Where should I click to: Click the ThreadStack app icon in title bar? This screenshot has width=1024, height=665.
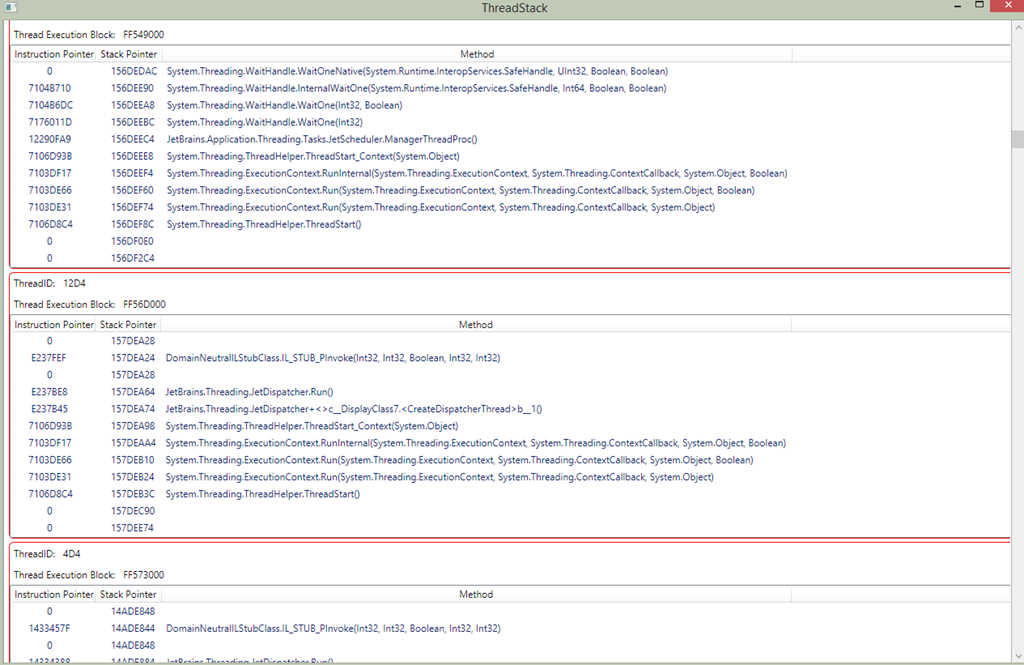tap(11, 8)
